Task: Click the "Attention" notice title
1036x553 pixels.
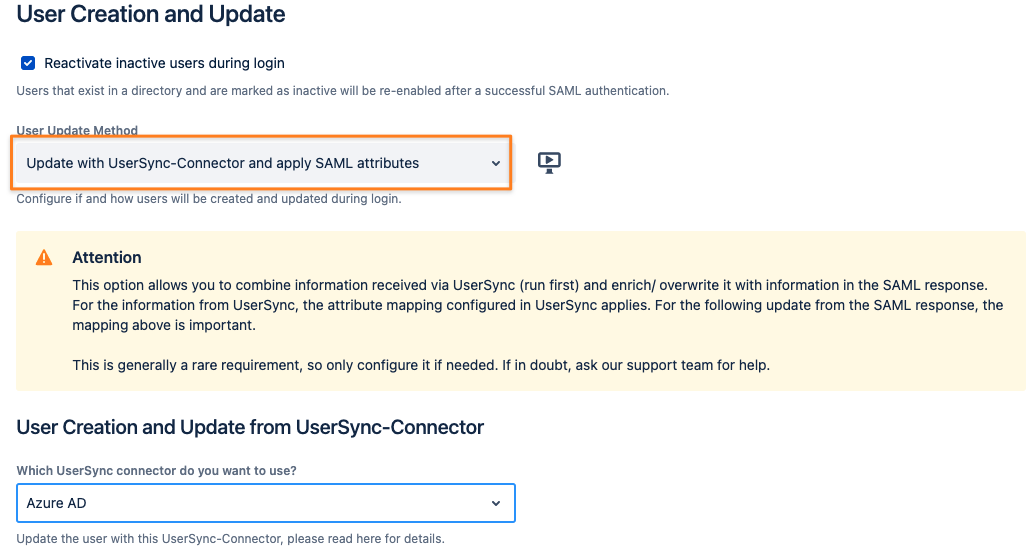Action: pos(107,258)
